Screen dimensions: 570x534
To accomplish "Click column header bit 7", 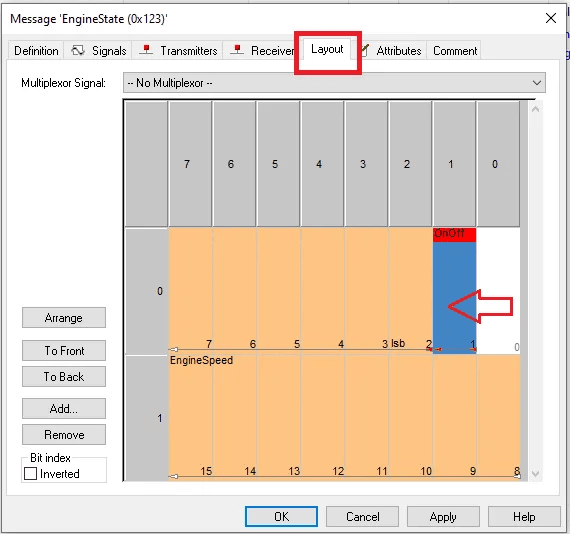I will (190, 164).
